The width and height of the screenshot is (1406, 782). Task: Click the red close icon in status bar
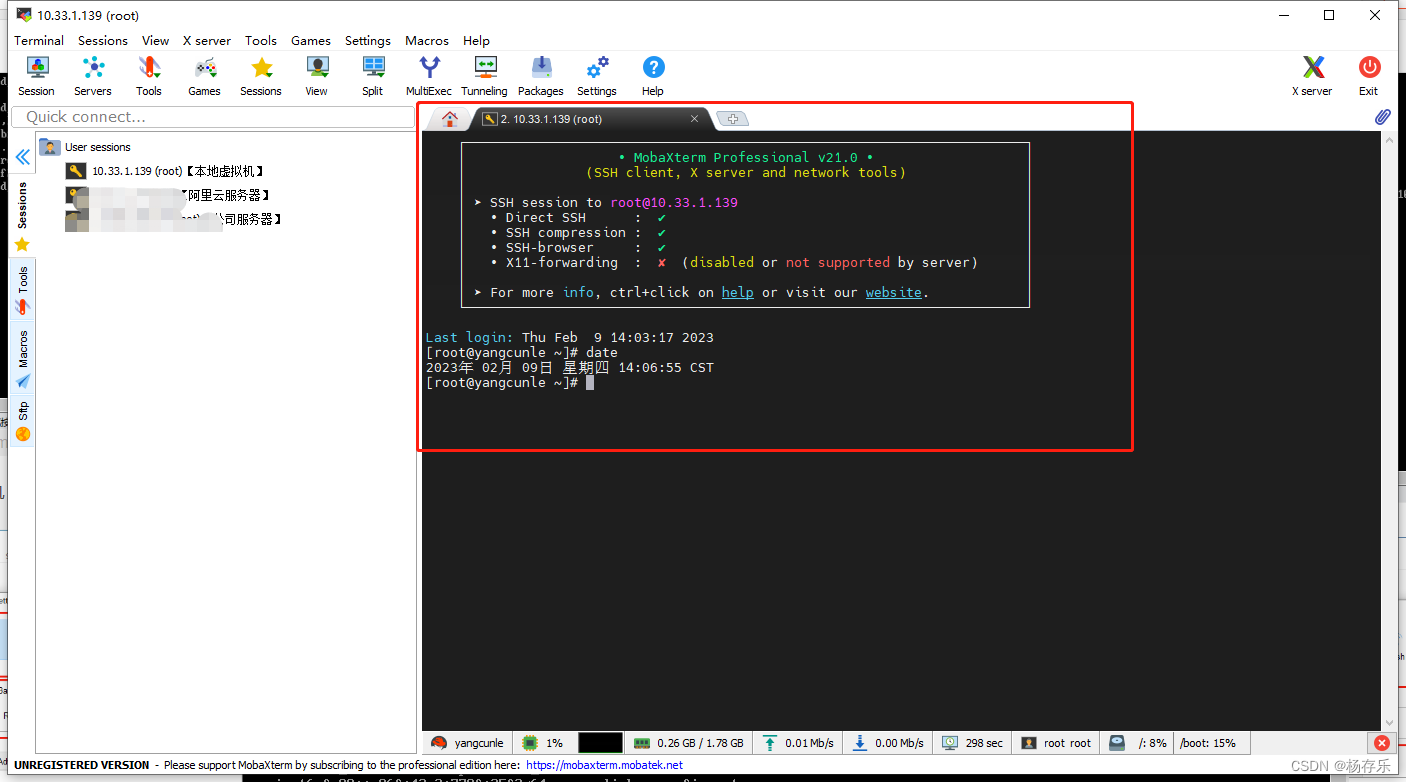(1381, 743)
